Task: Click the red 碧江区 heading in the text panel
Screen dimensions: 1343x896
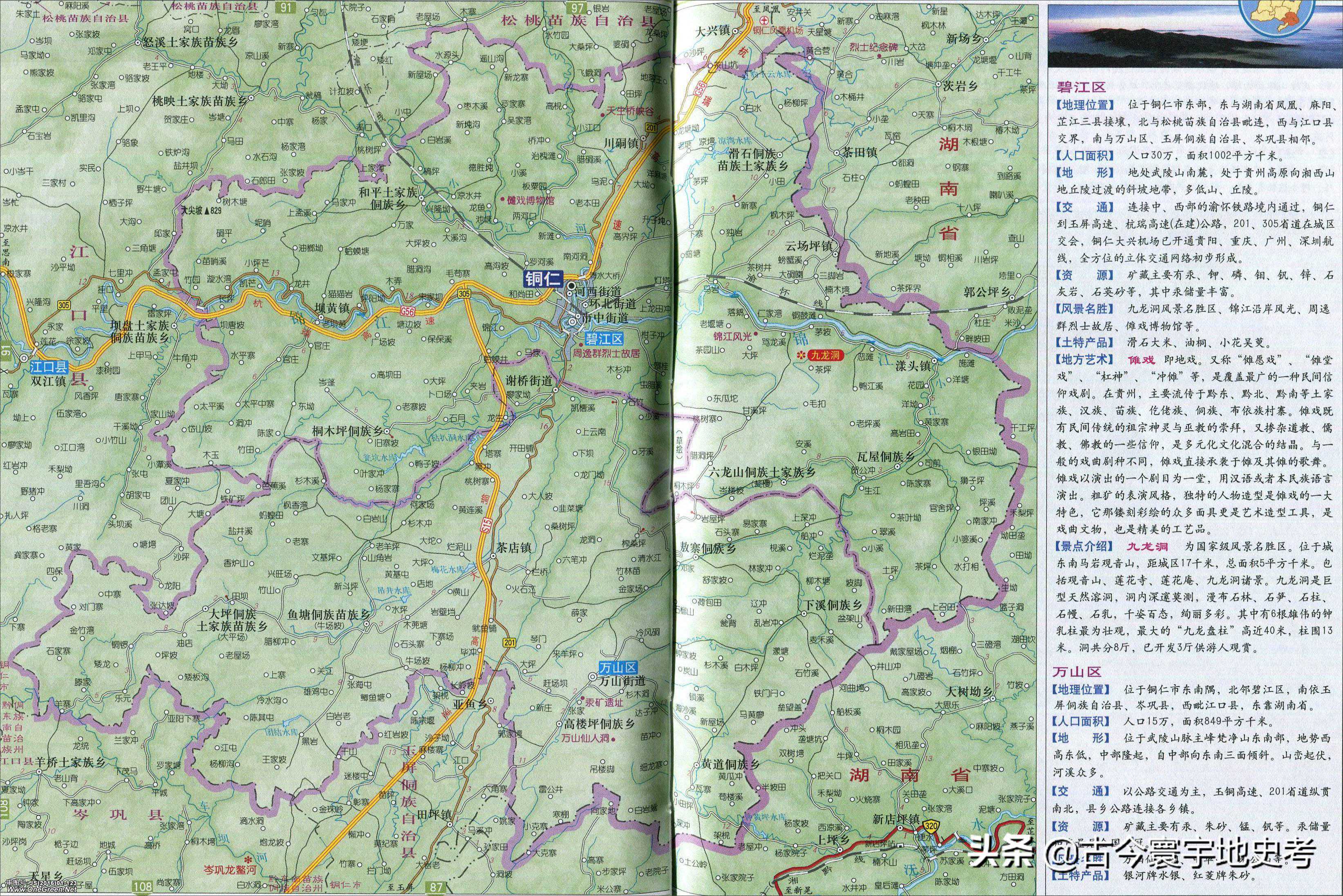Action: 1081,87
